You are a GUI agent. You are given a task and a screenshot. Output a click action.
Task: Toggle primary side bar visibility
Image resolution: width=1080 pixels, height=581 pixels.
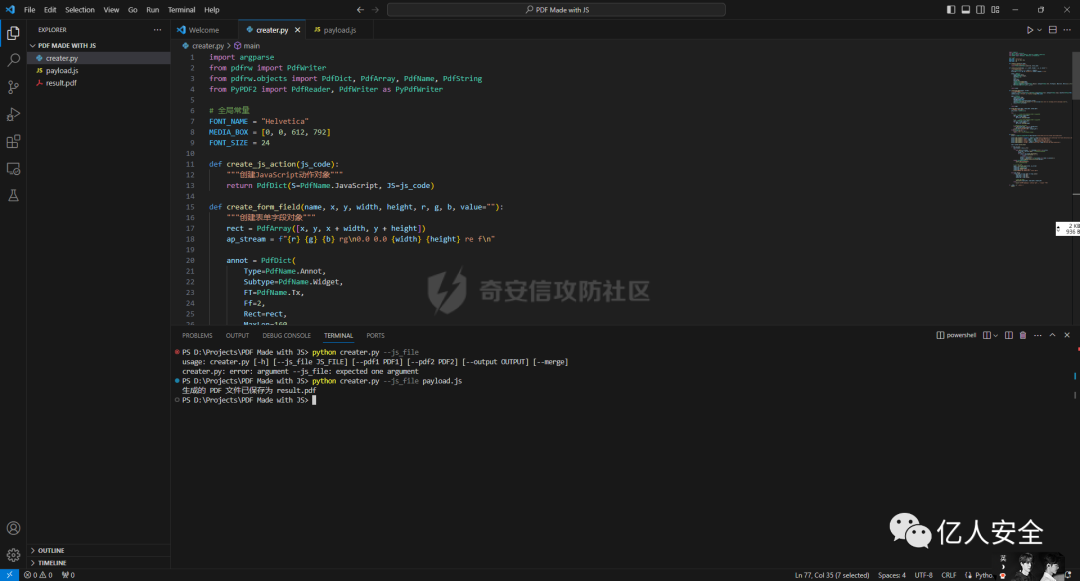click(x=951, y=10)
